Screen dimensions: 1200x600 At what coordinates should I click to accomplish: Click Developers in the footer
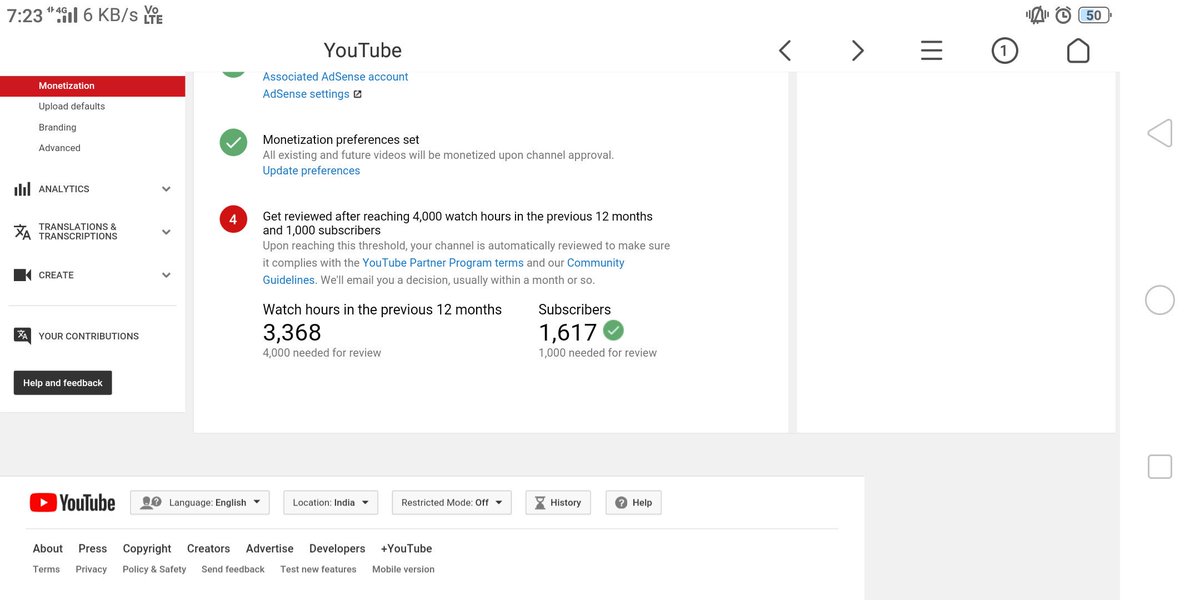coord(337,548)
